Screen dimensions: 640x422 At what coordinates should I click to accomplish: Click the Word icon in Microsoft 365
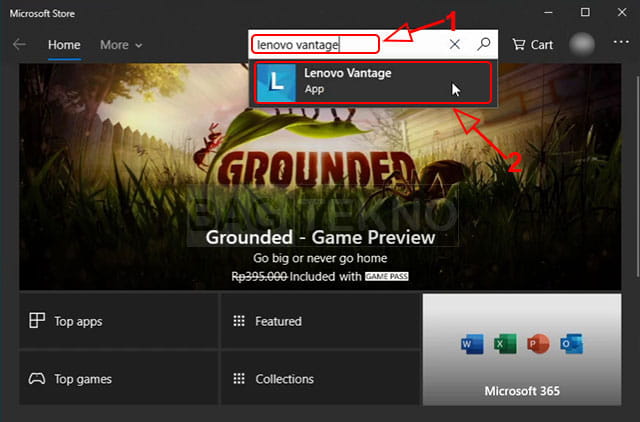(x=471, y=344)
